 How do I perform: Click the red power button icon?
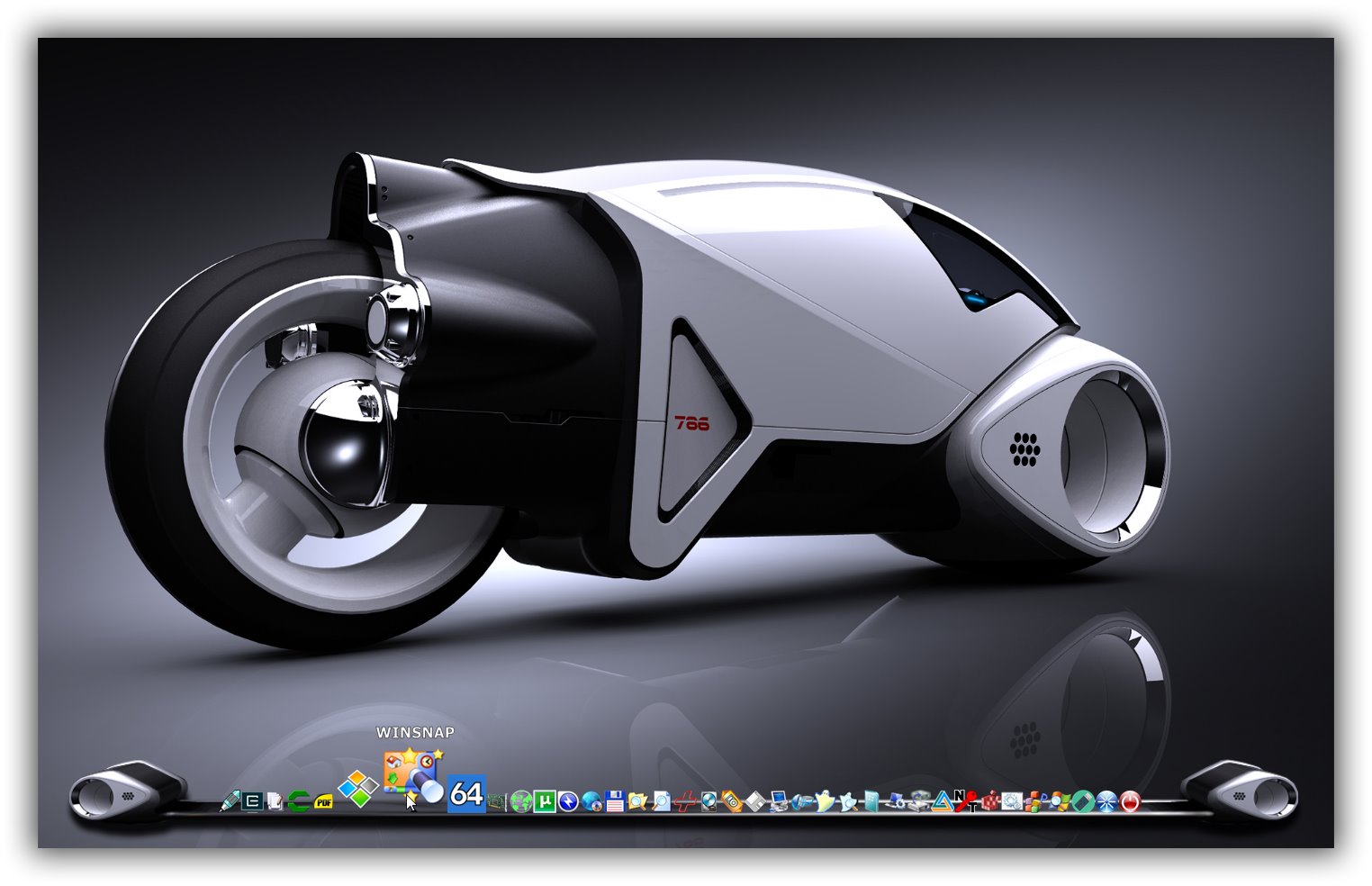[x=1131, y=801]
